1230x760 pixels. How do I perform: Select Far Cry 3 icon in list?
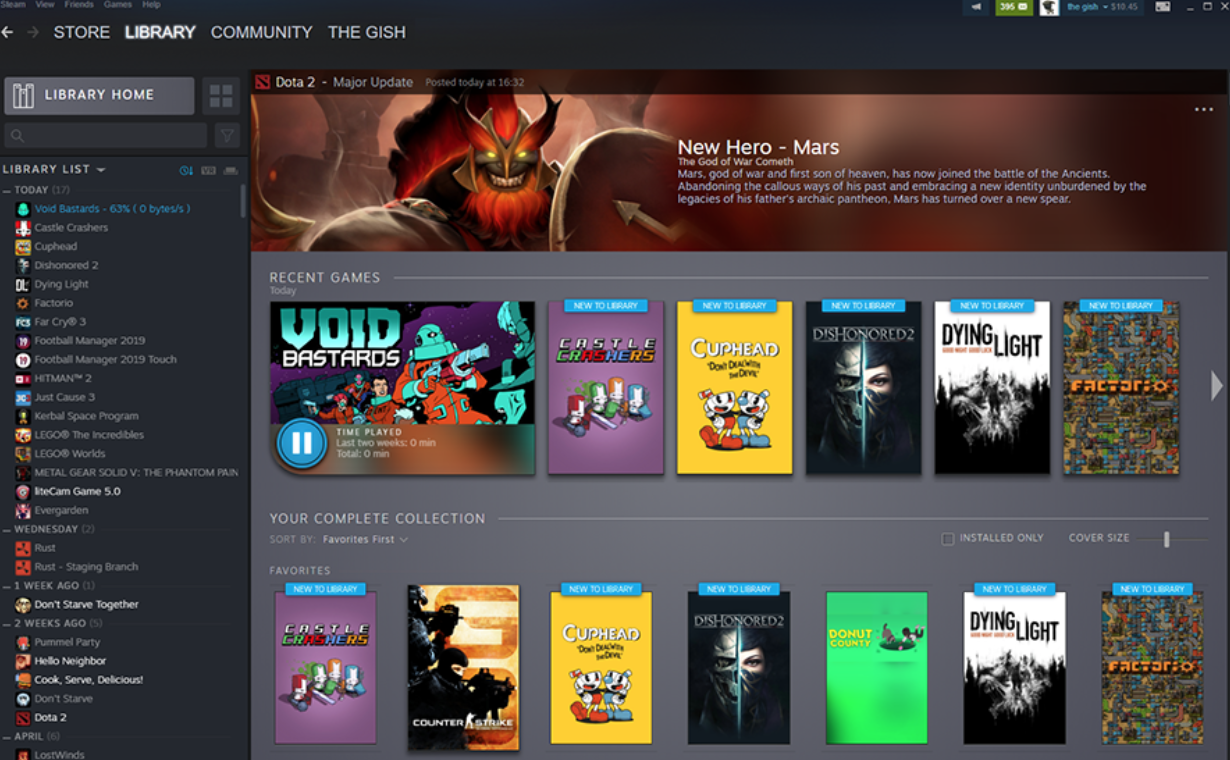pyautogui.click(x=23, y=322)
